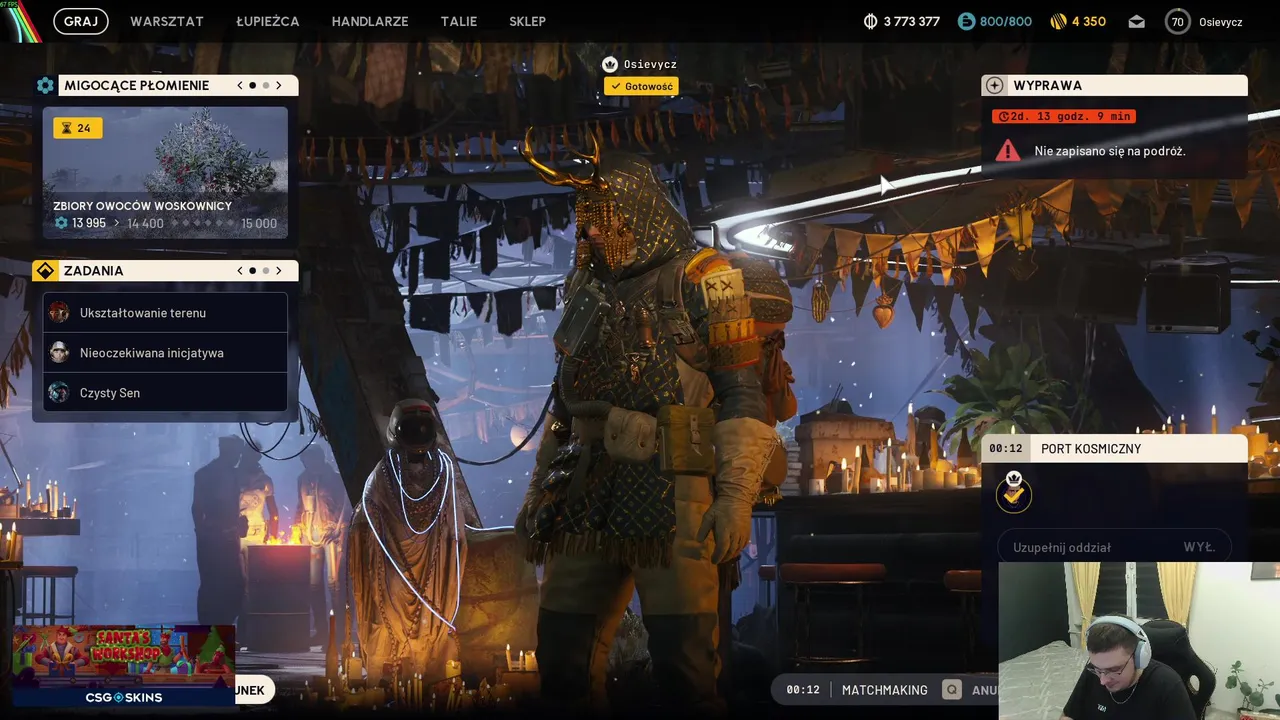Image resolution: width=1280 pixels, height=720 pixels.
Task: Open the ZBIORY OWOCÓW WOSKOWNICY event card
Action: click(165, 173)
